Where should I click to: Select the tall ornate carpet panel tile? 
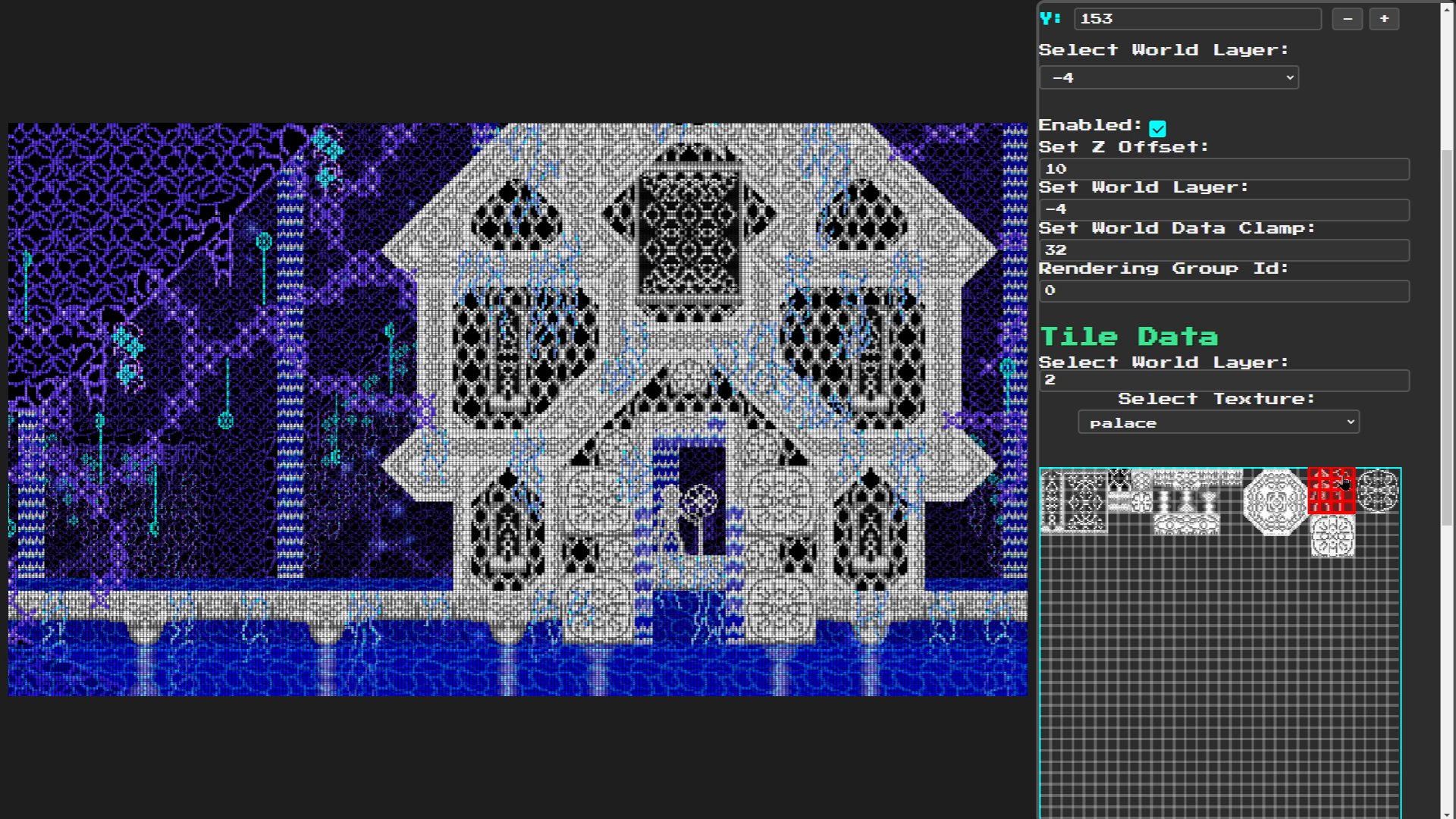coord(1084,501)
